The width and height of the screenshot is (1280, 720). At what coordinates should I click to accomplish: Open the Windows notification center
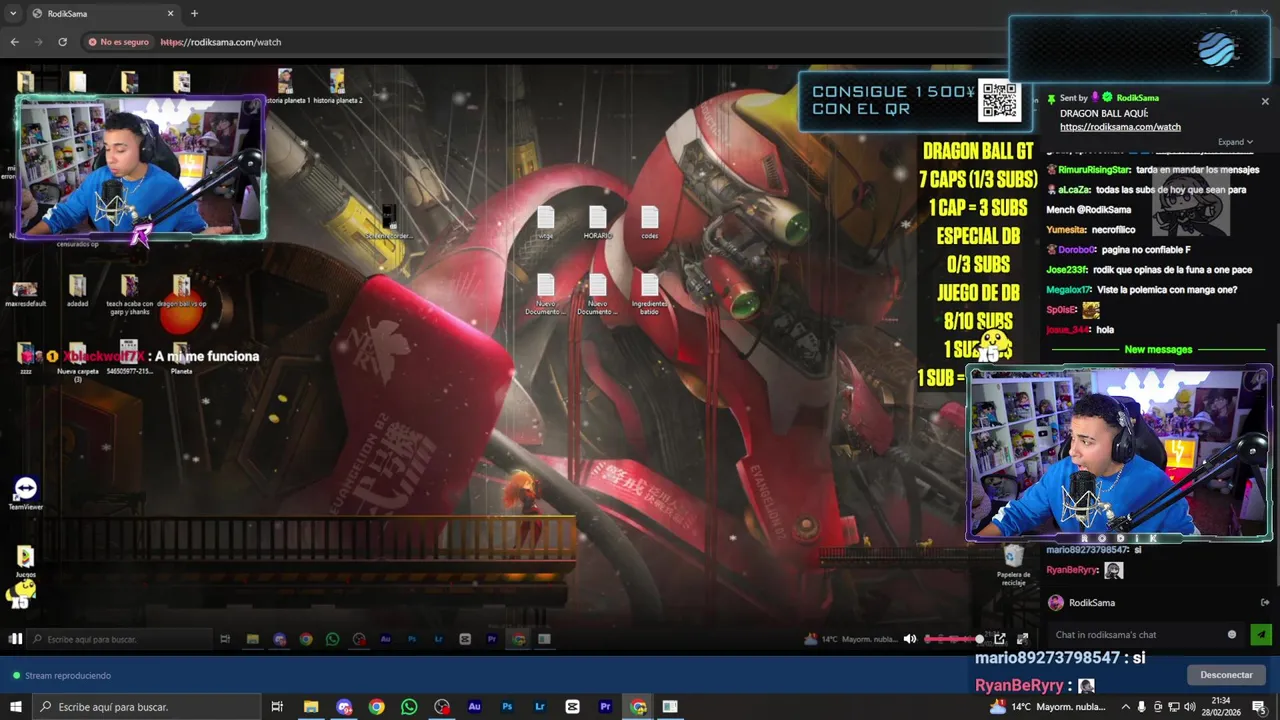point(1259,707)
